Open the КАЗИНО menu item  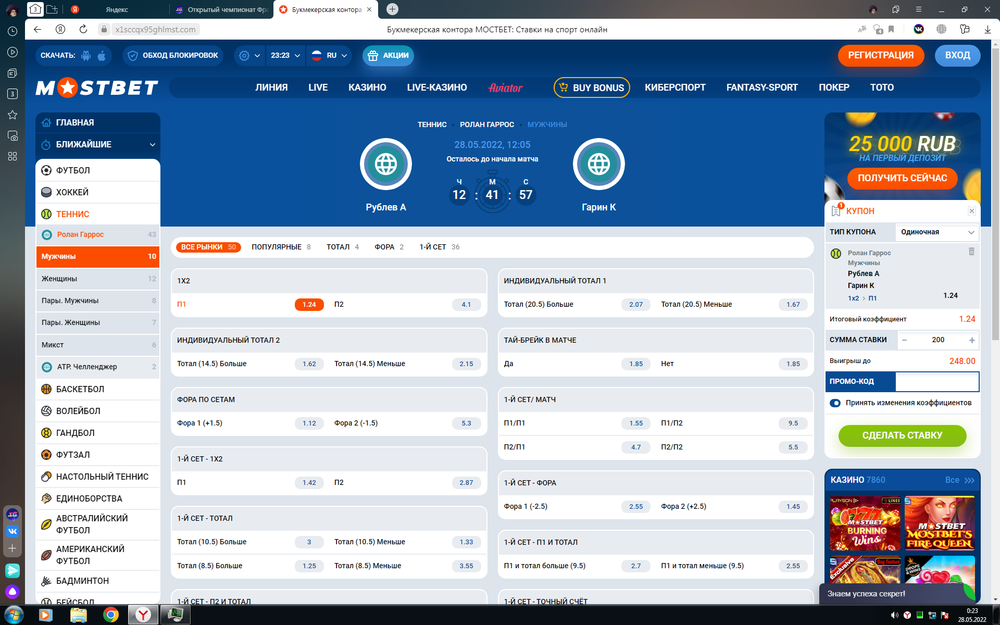click(367, 87)
